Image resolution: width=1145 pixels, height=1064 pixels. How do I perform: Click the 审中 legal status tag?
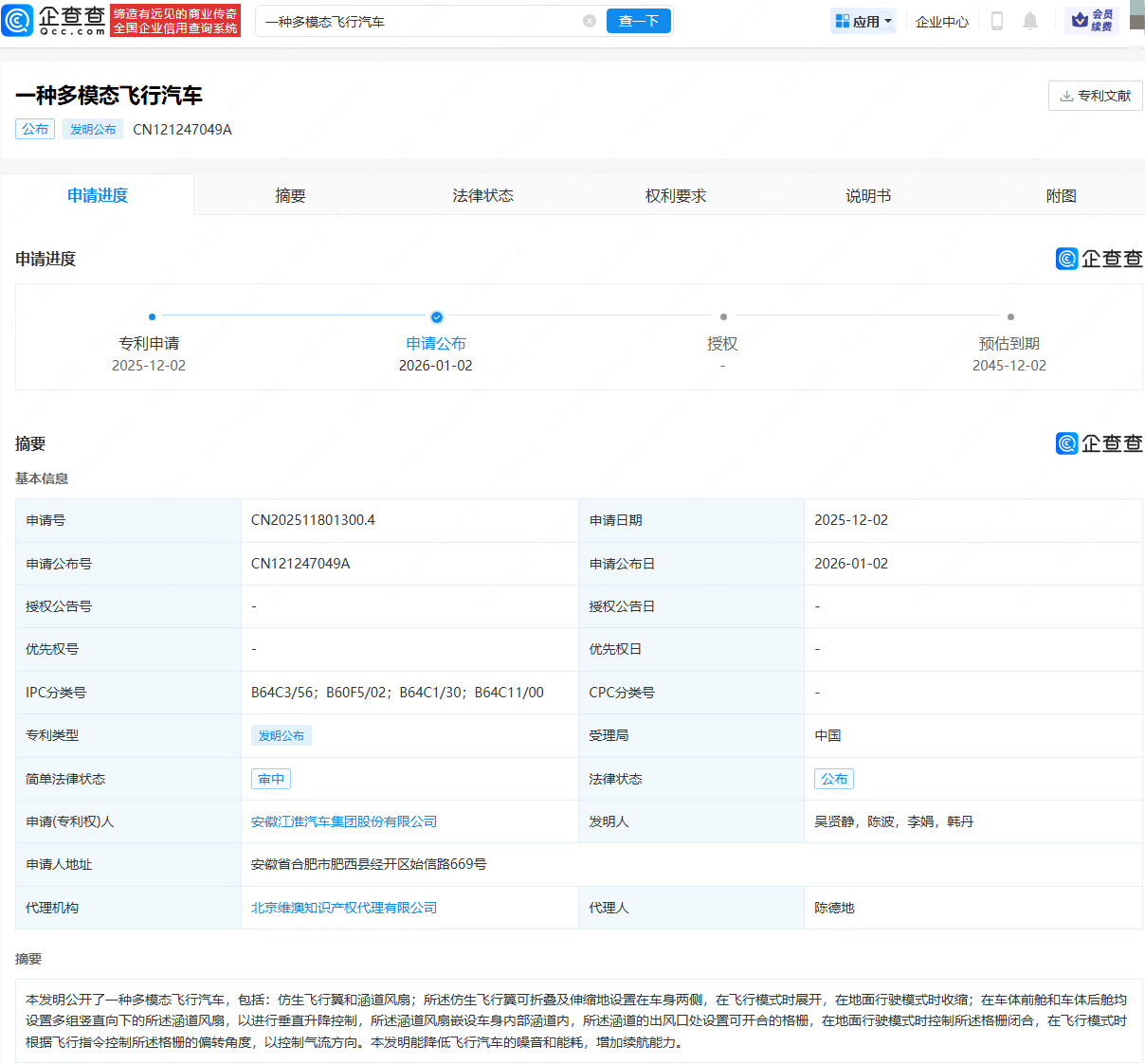[271, 779]
